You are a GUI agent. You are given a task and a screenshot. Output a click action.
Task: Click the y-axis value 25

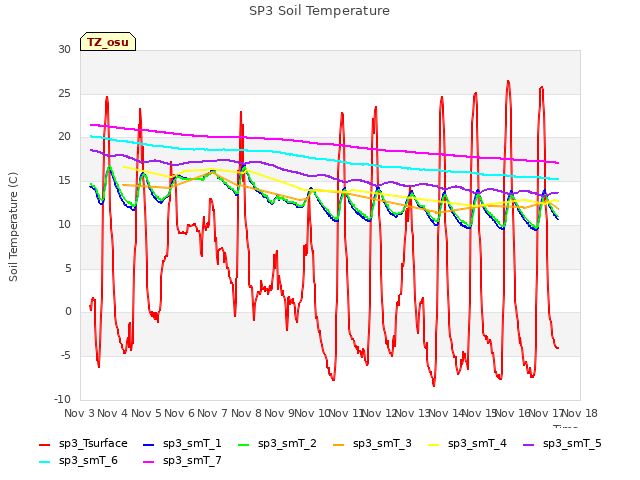point(64,93)
